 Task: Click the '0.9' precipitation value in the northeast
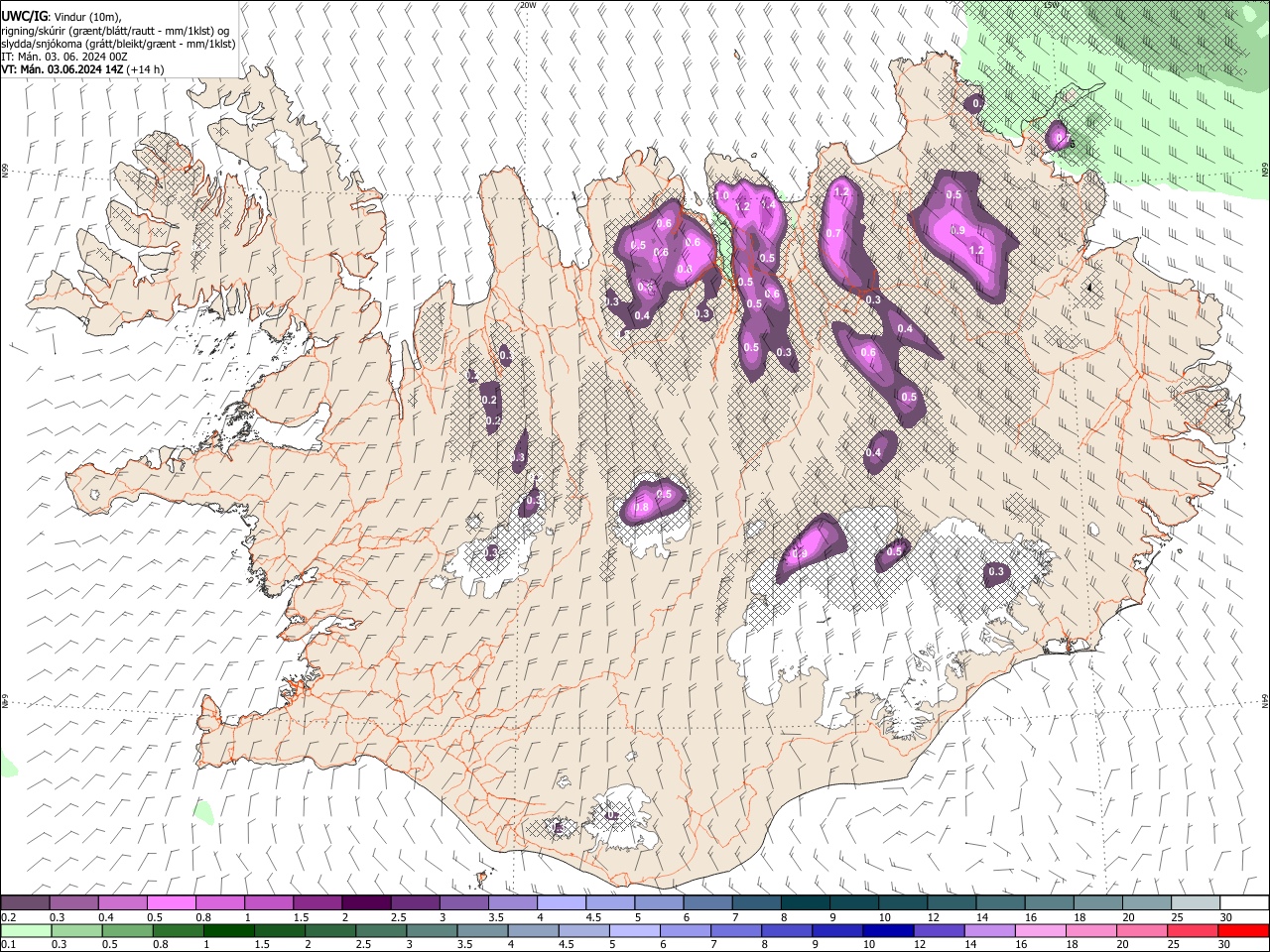point(957,230)
